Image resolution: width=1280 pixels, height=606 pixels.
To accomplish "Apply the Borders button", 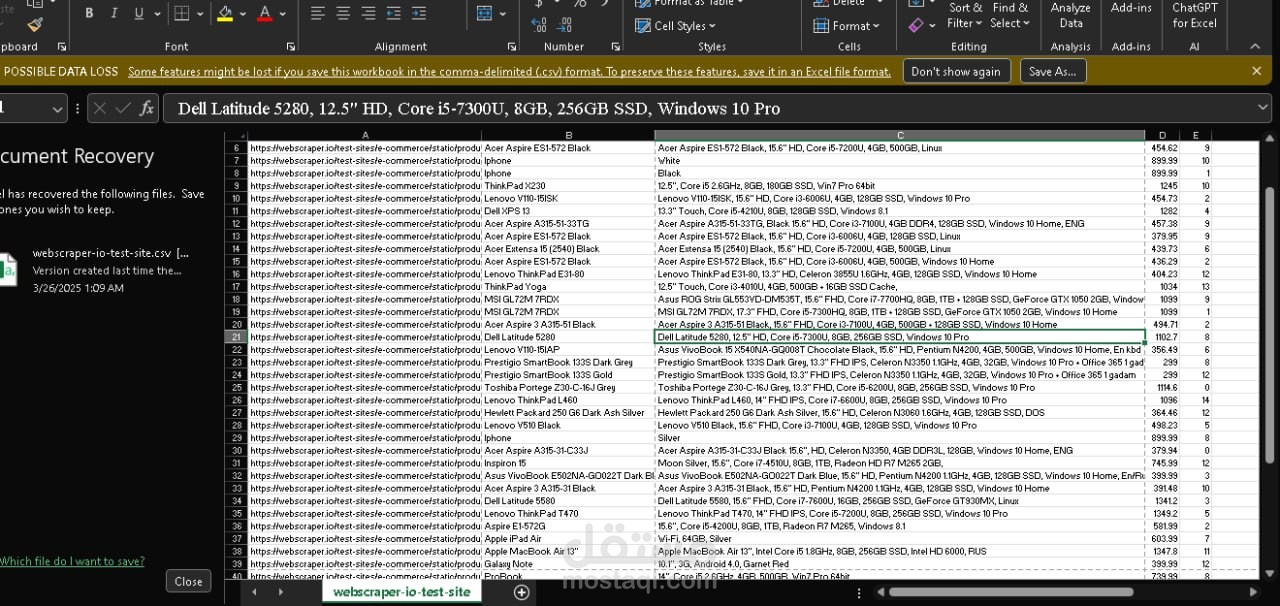I will pyautogui.click(x=181, y=14).
